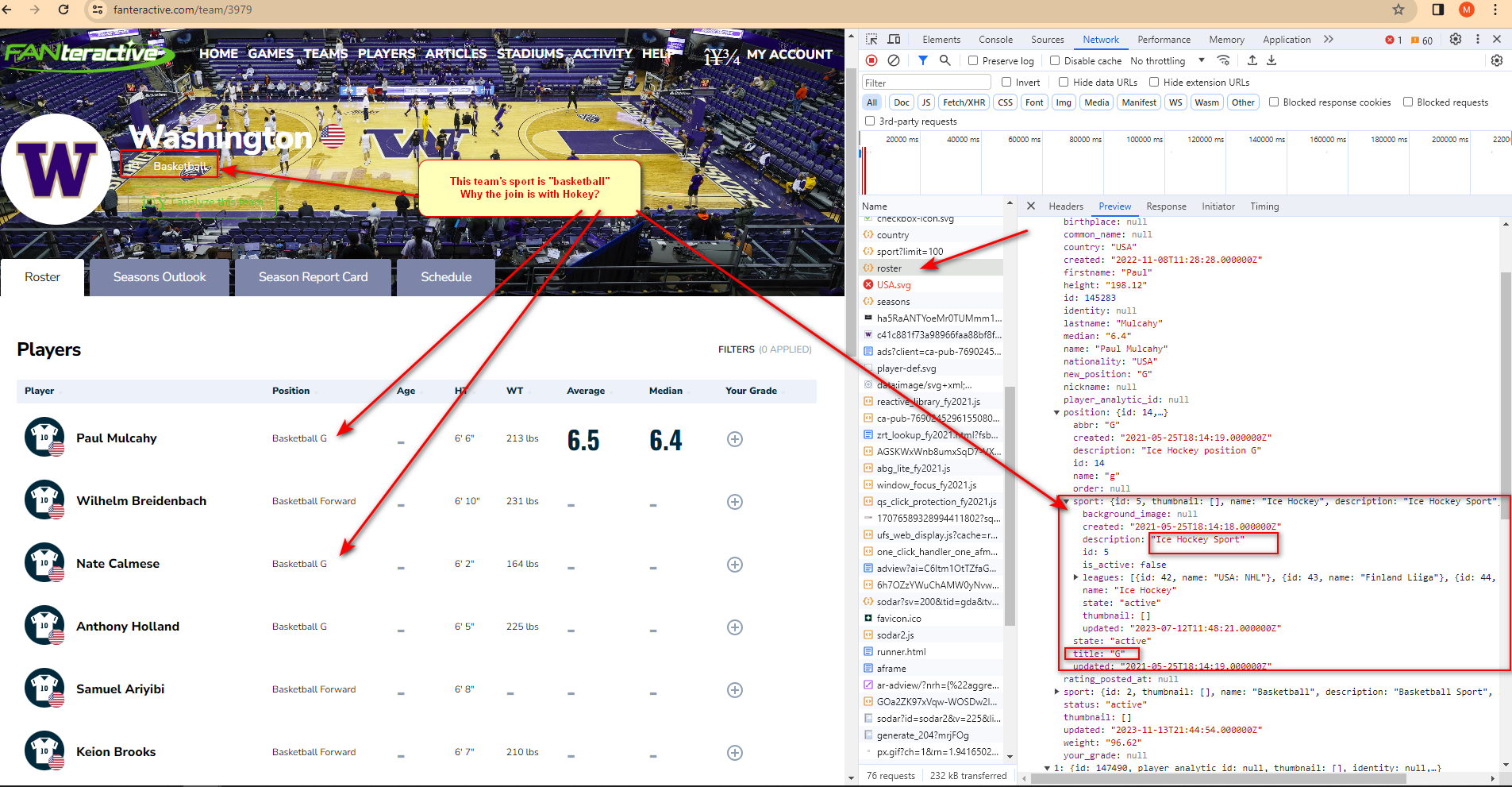Open the network search magnifier
This screenshot has height=787, width=1512.
click(945, 60)
